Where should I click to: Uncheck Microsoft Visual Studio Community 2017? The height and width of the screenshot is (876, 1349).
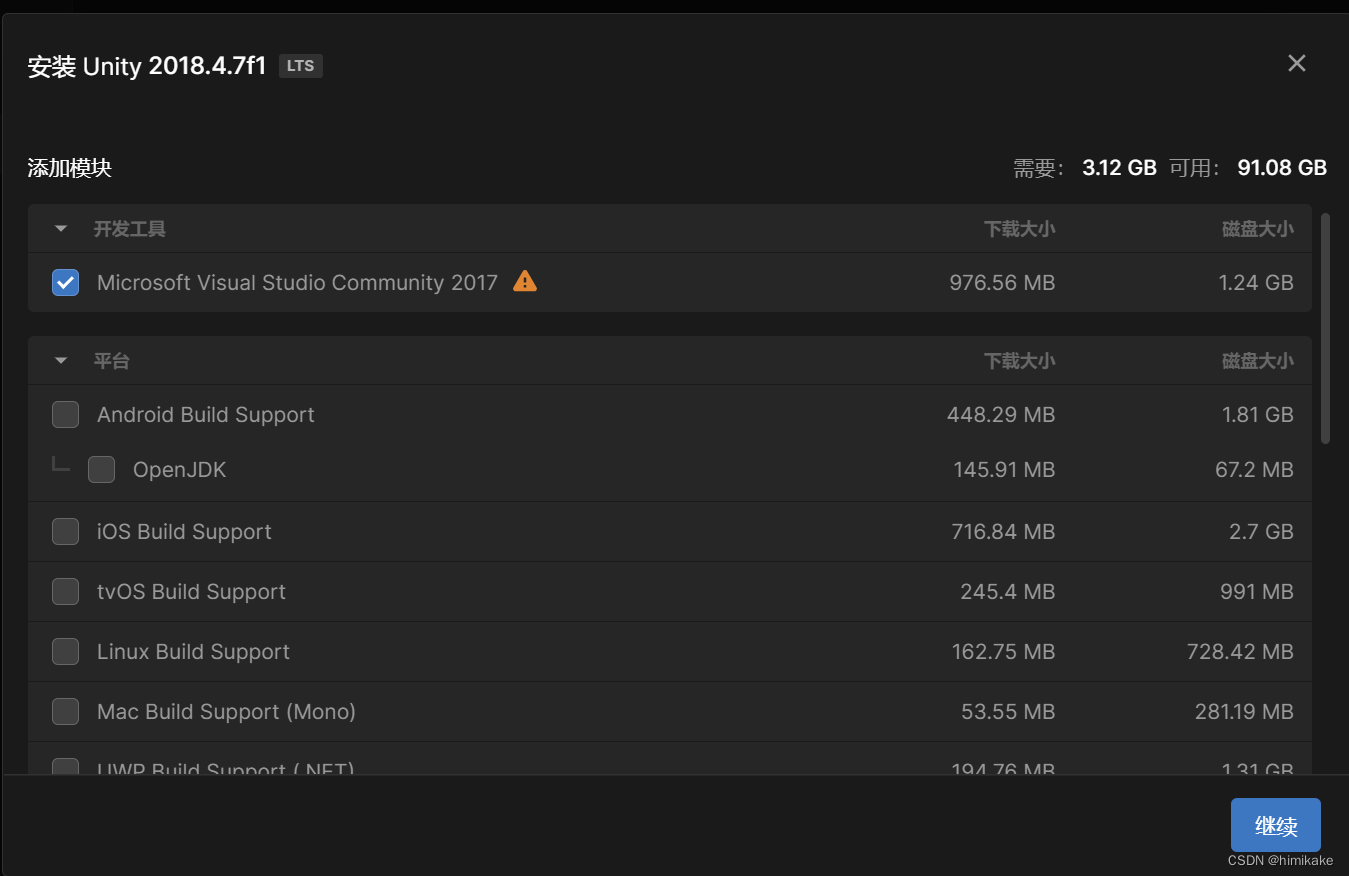tap(65, 282)
